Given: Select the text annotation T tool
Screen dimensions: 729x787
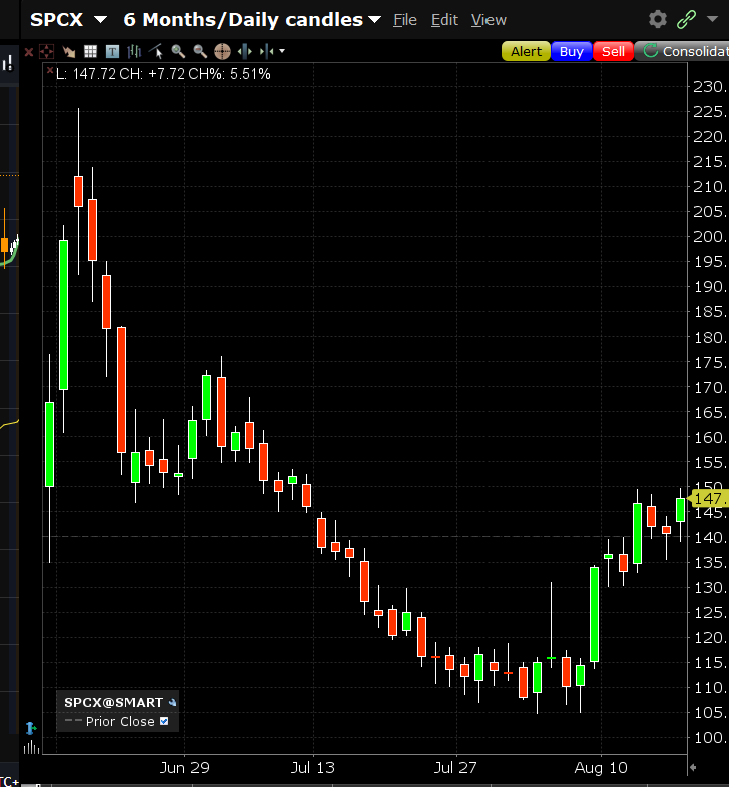Looking at the screenshot, I should tap(112, 51).
